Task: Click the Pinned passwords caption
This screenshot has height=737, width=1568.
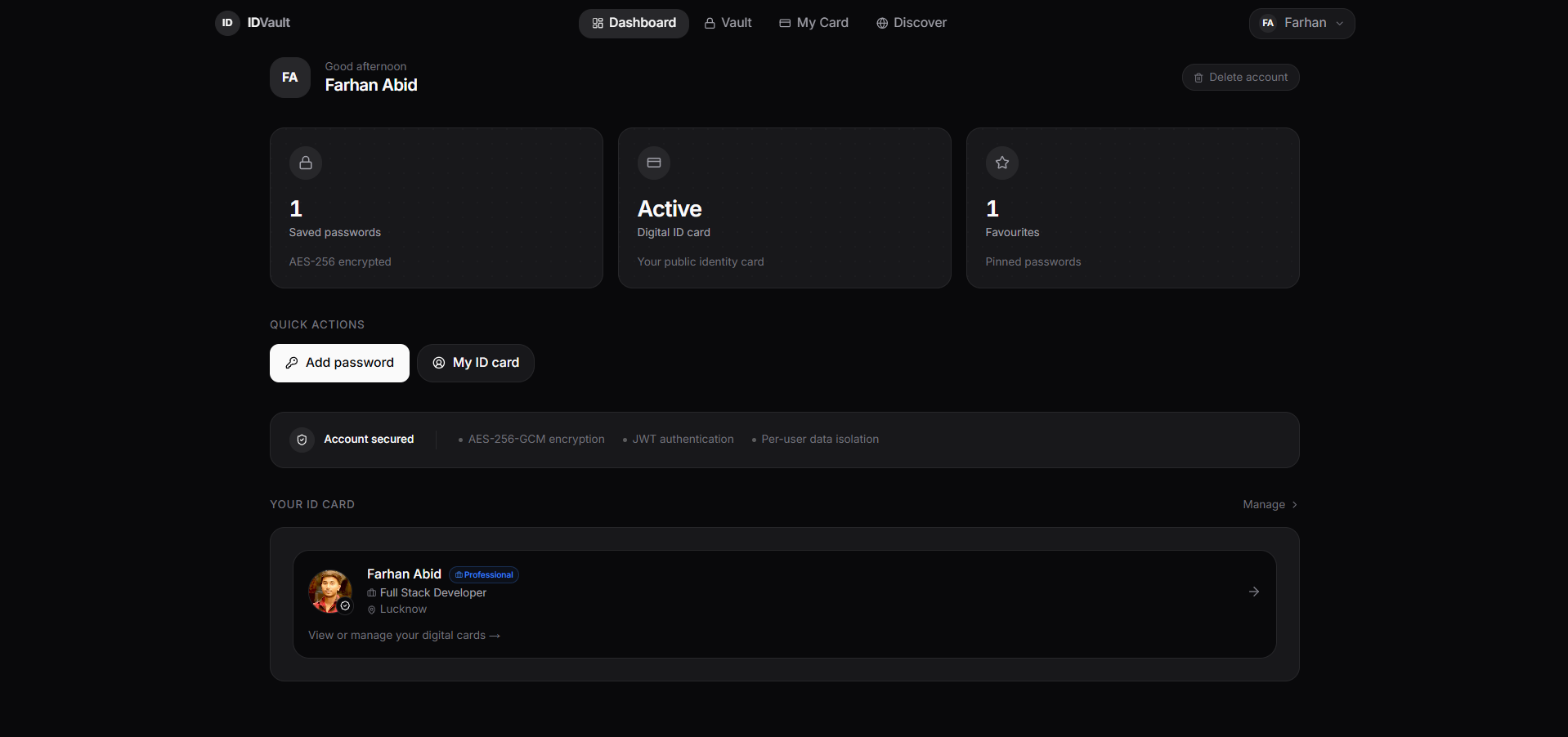Action: (x=1033, y=261)
